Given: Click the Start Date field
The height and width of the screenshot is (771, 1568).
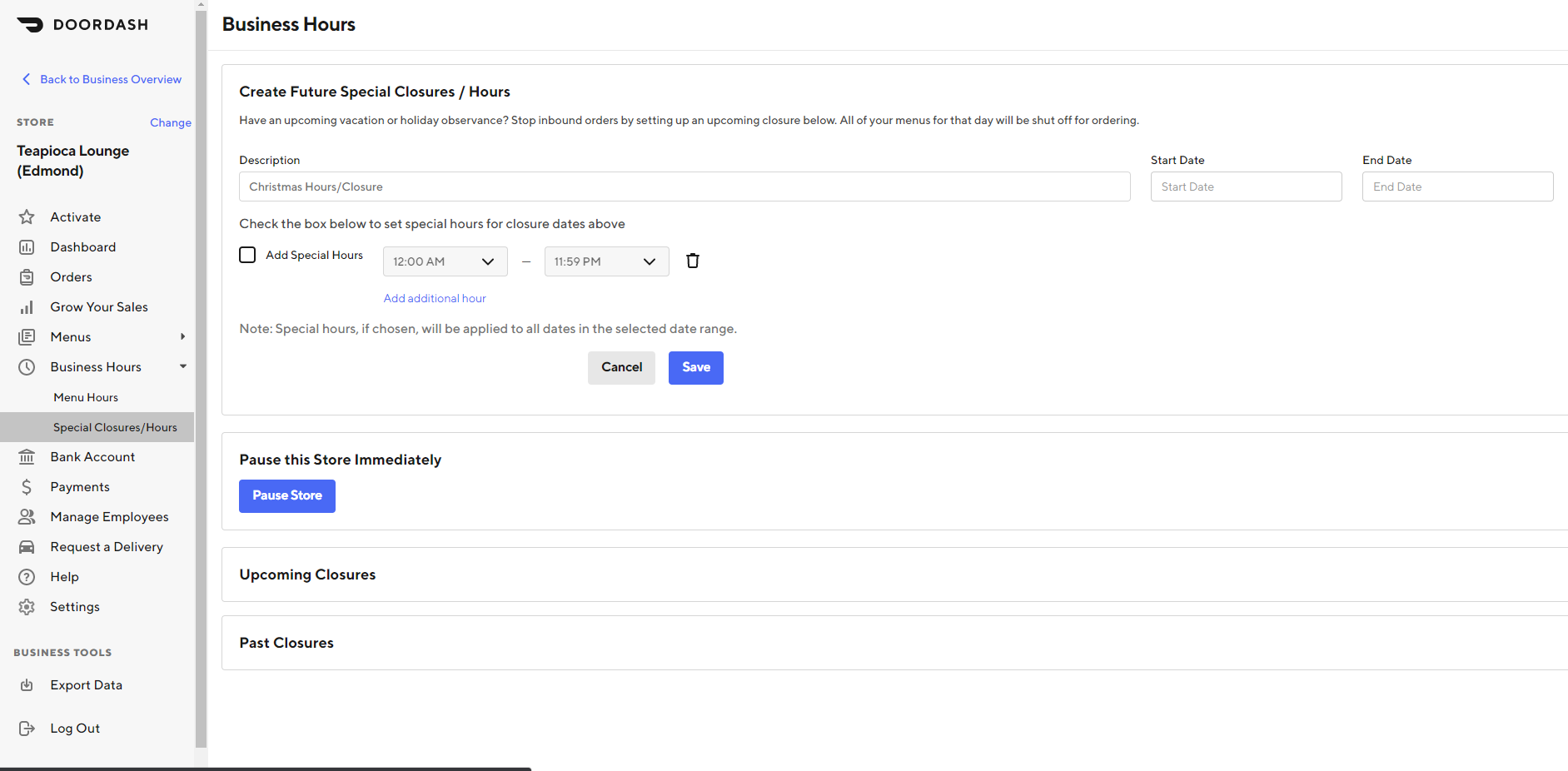Looking at the screenshot, I should pos(1247,187).
